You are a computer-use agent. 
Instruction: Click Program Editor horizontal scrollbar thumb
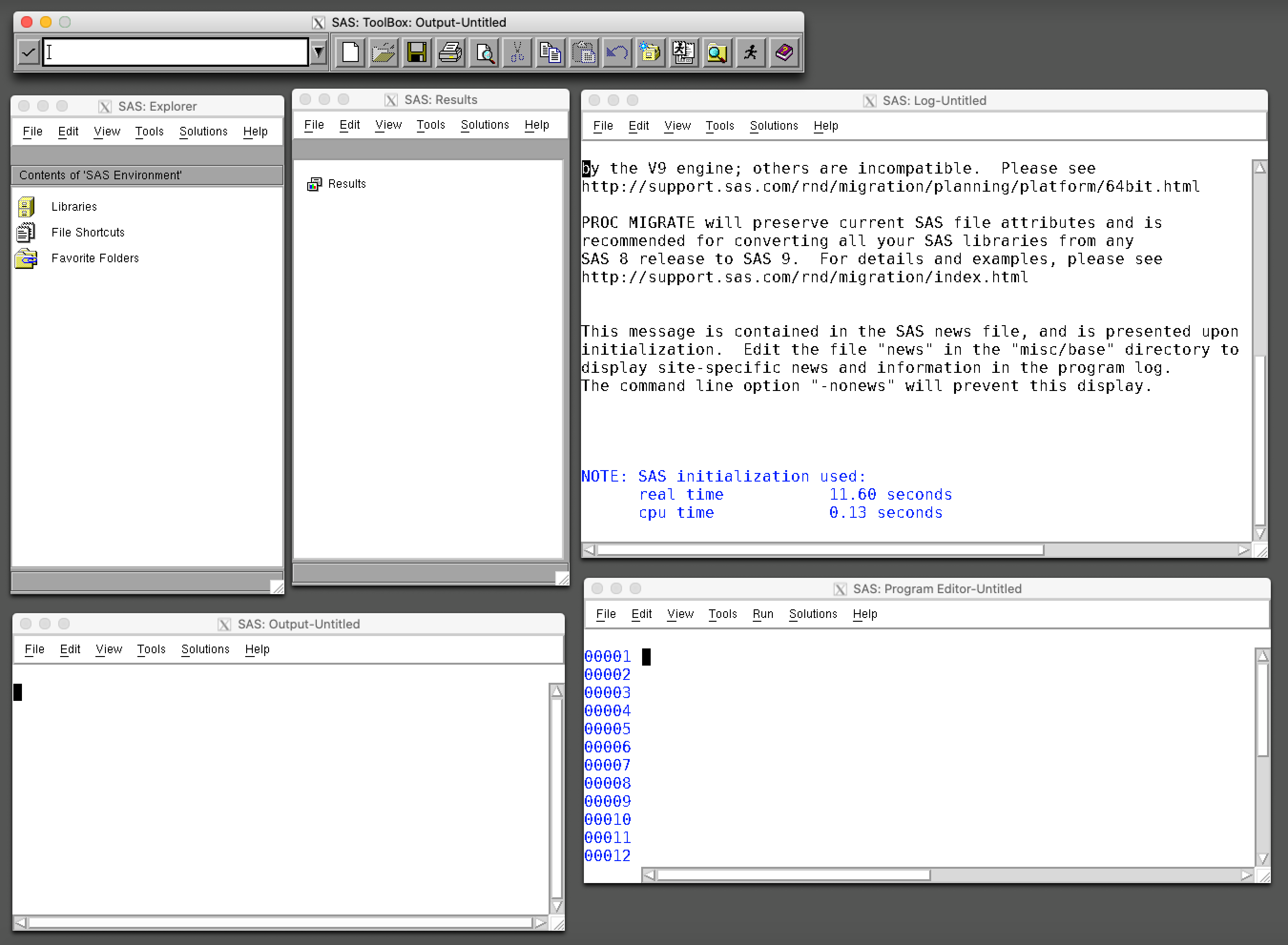click(794, 875)
